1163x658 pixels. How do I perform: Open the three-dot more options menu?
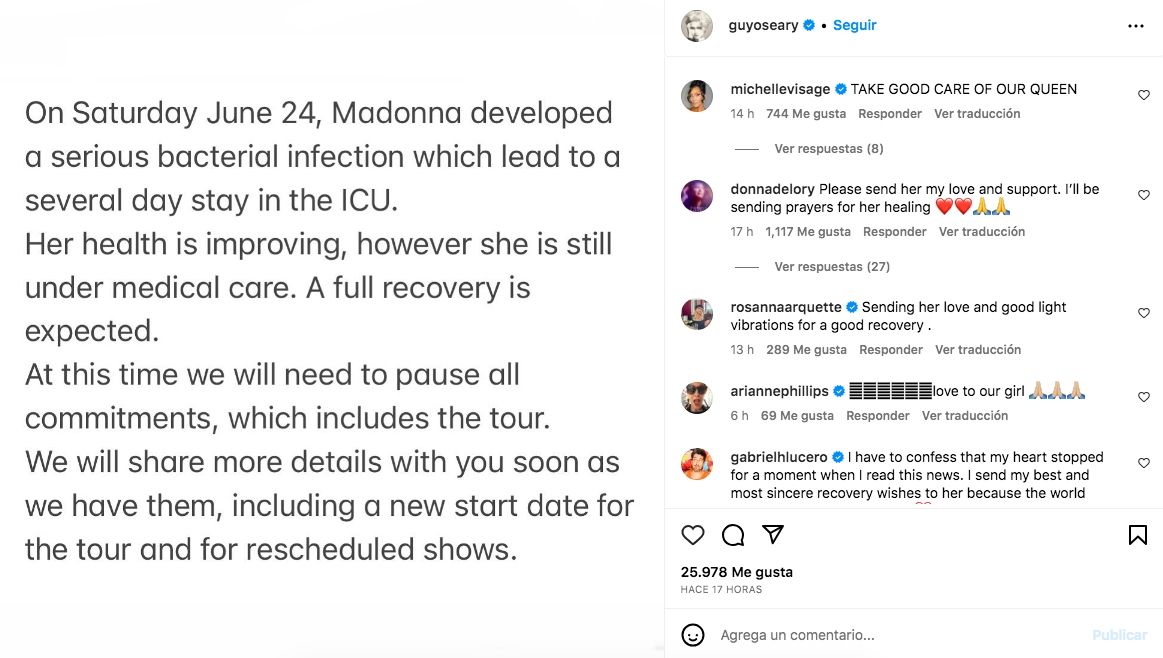click(1136, 26)
